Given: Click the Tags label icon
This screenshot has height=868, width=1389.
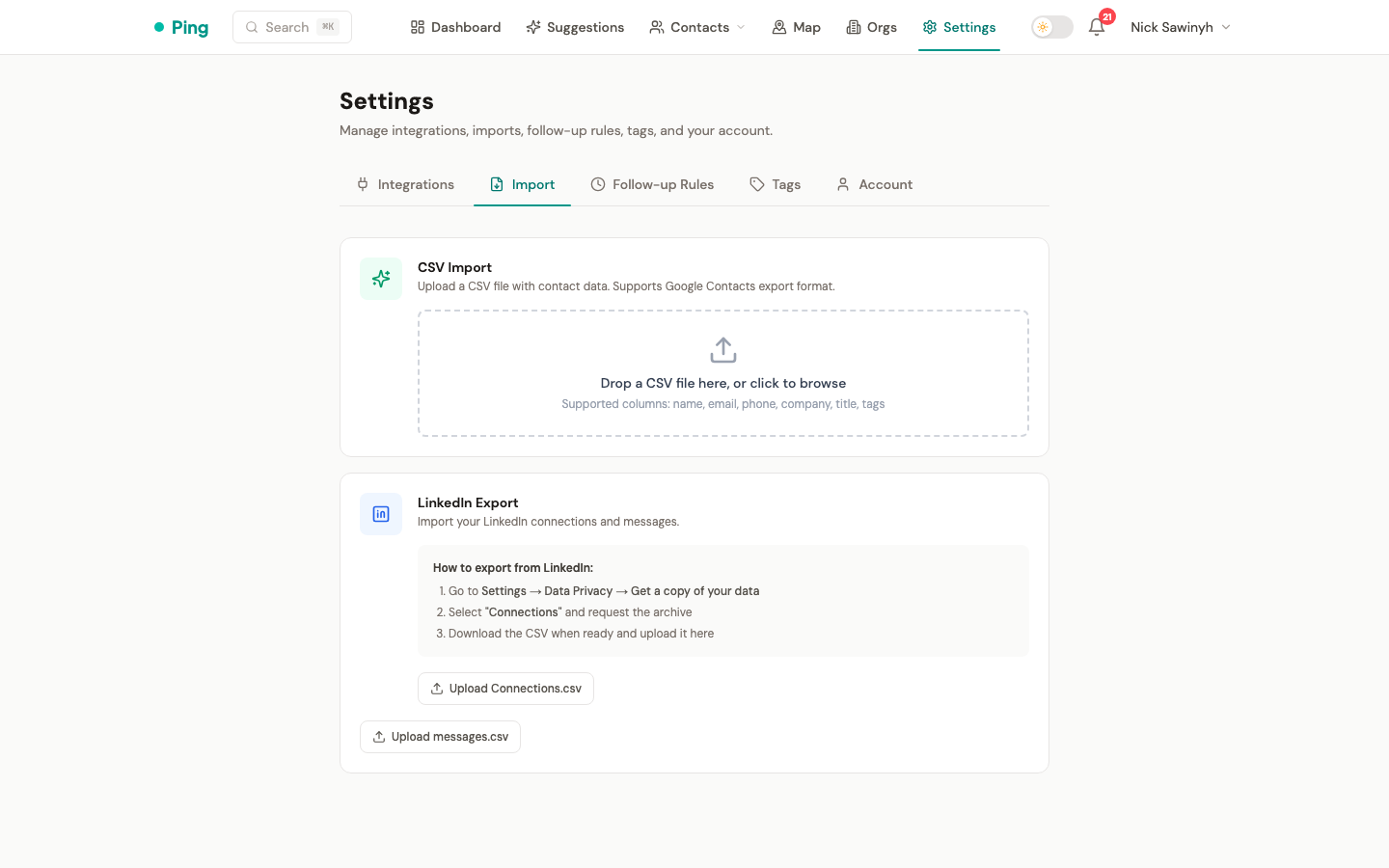Looking at the screenshot, I should pyautogui.click(x=757, y=184).
